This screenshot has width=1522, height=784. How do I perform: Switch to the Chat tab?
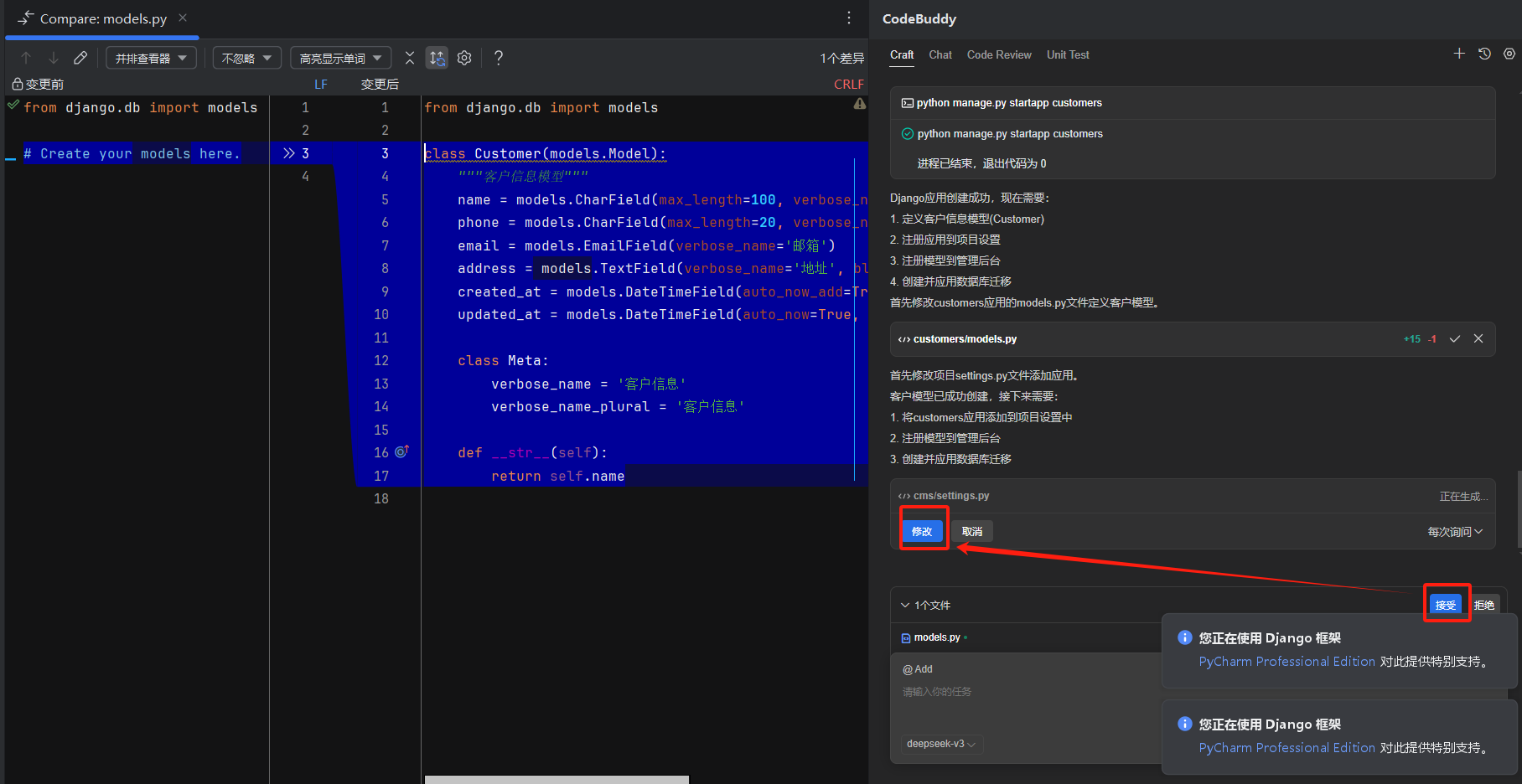click(x=940, y=54)
